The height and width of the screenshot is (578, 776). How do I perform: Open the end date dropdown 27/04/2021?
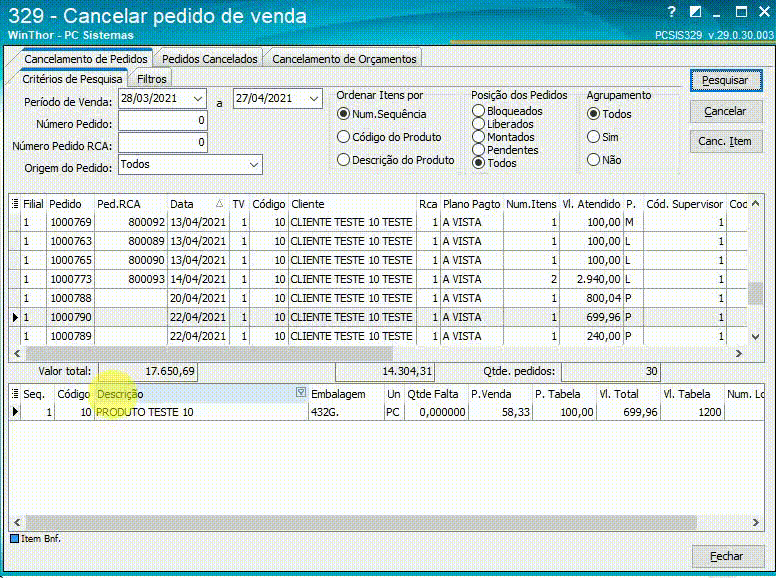(313, 98)
